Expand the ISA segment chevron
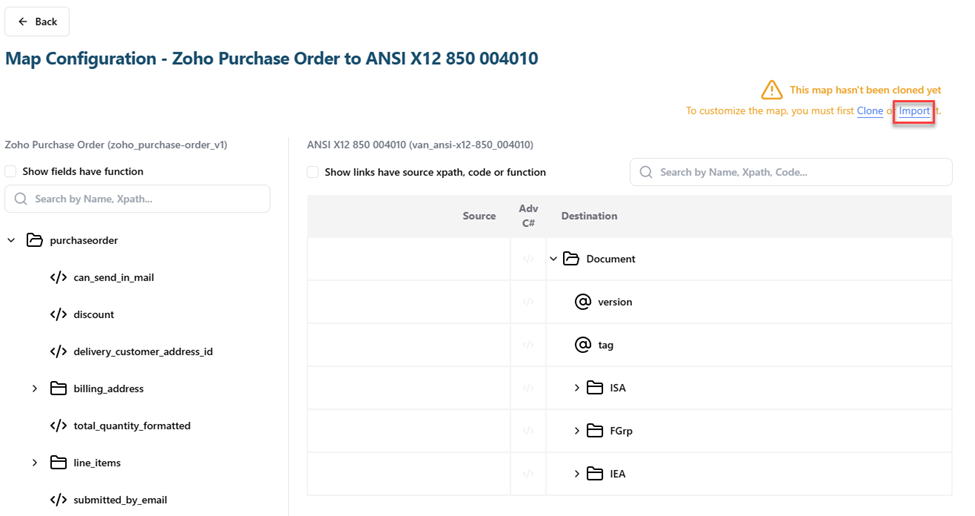975x516 pixels. click(x=577, y=388)
